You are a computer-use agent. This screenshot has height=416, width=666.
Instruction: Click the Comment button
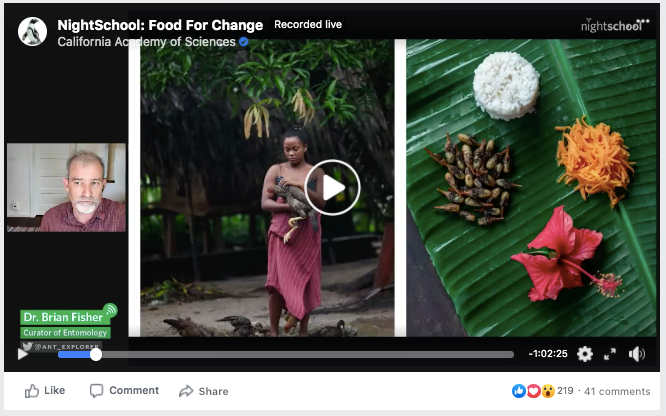pos(124,391)
